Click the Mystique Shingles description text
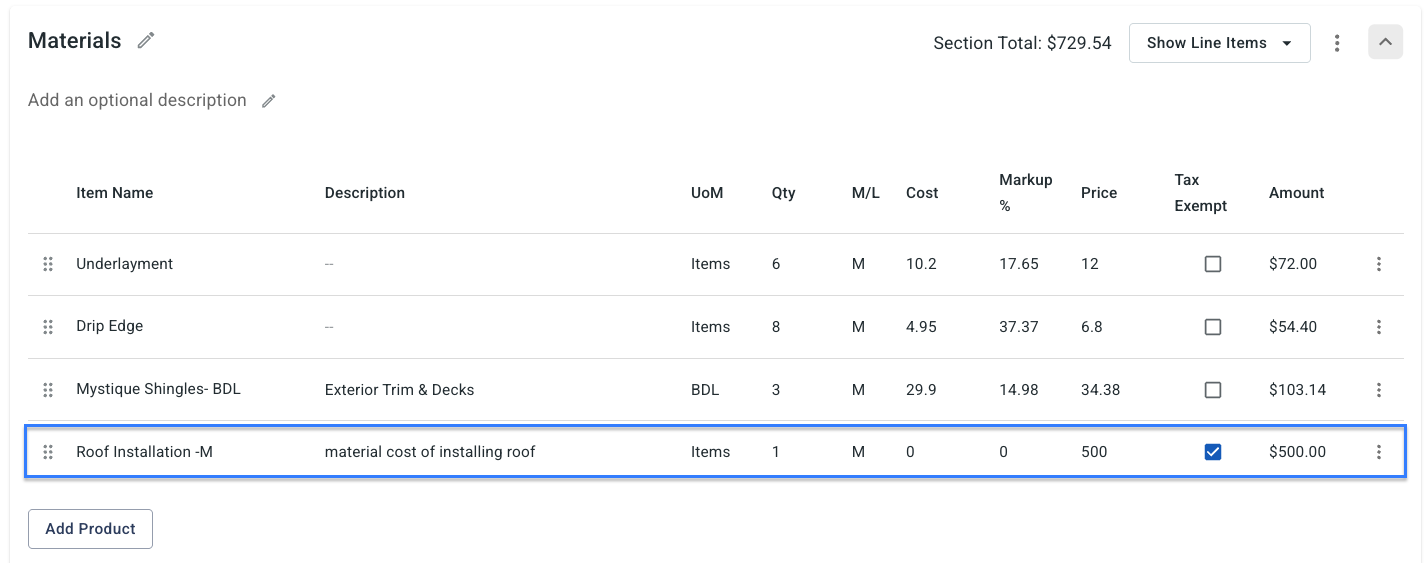The height and width of the screenshot is (563, 1428). [x=399, y=390]
